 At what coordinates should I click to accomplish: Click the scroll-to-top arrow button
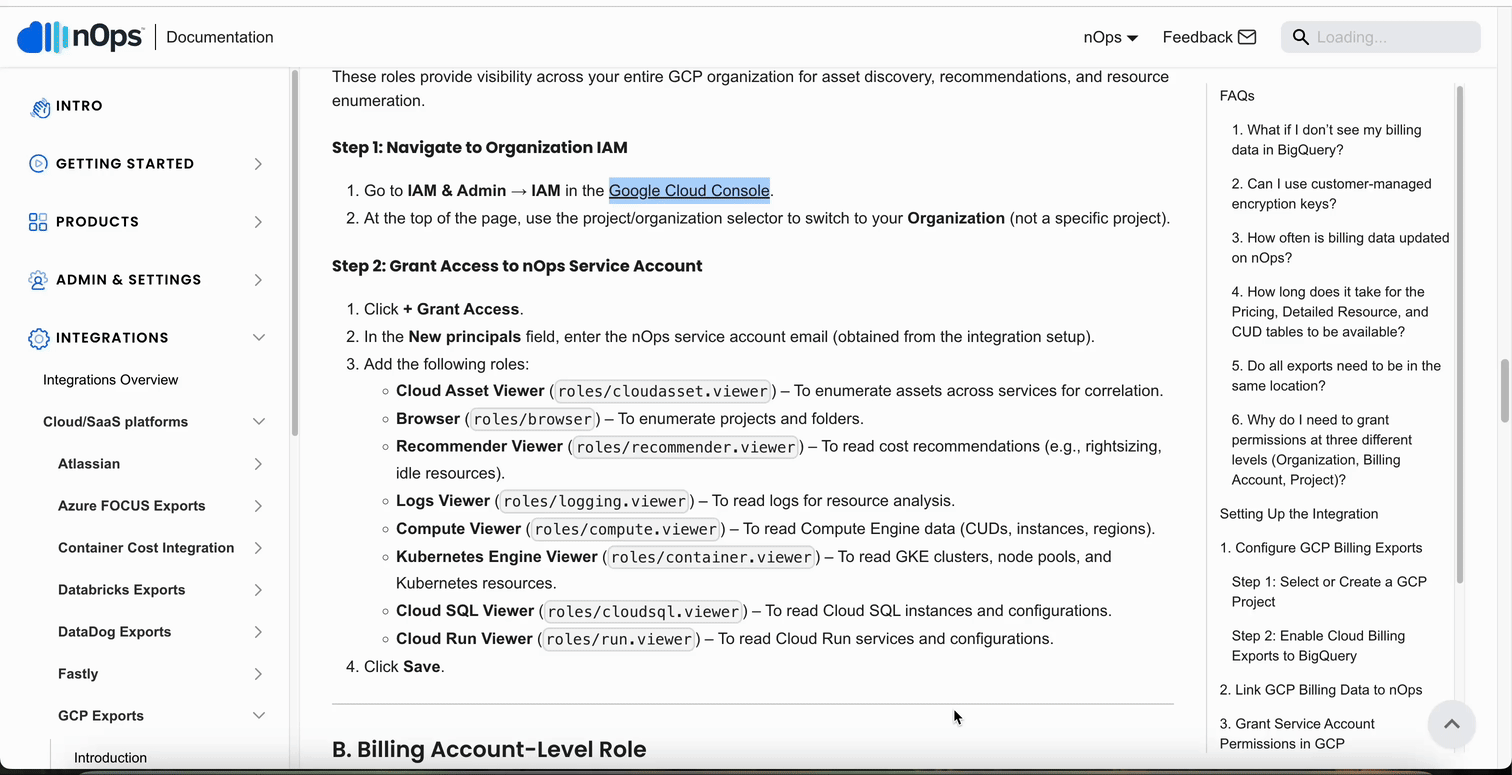[1451, 724]
